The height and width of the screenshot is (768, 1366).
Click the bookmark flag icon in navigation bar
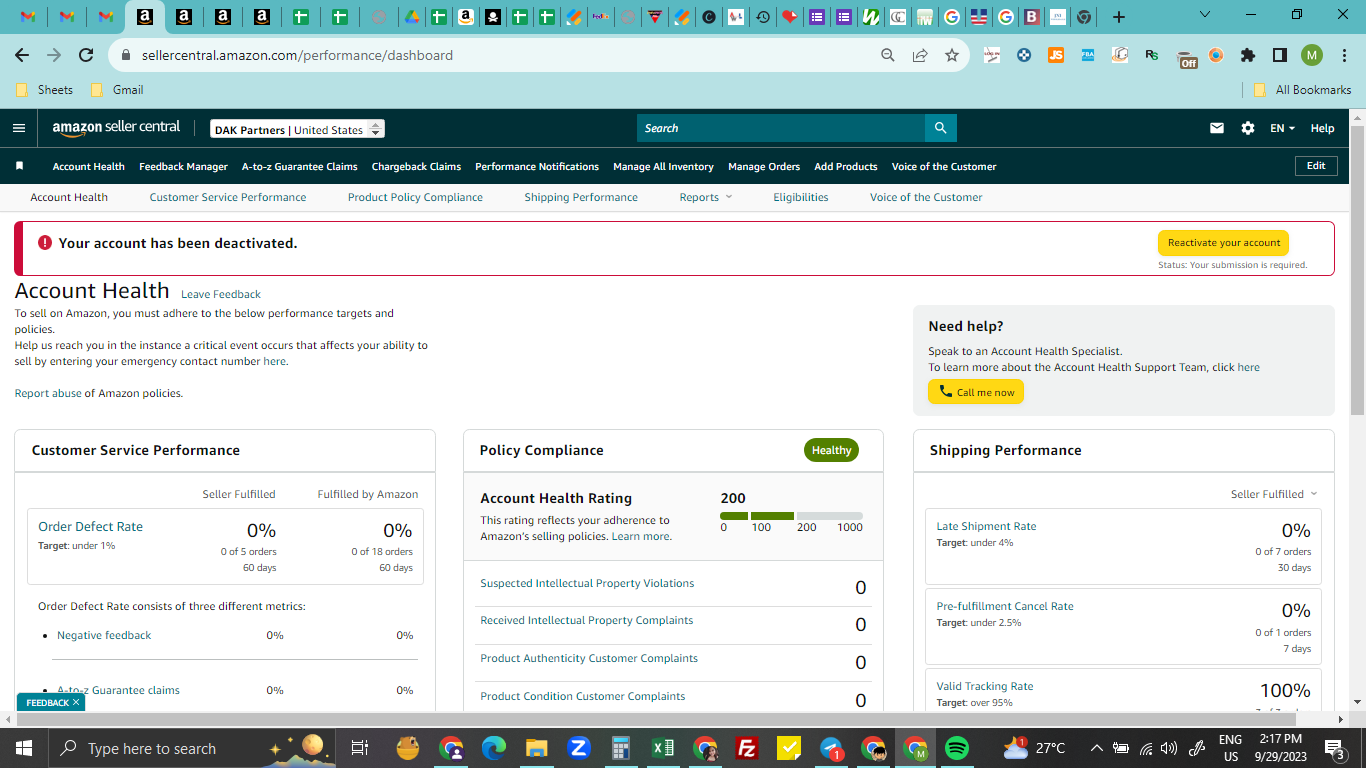(19, 166)
